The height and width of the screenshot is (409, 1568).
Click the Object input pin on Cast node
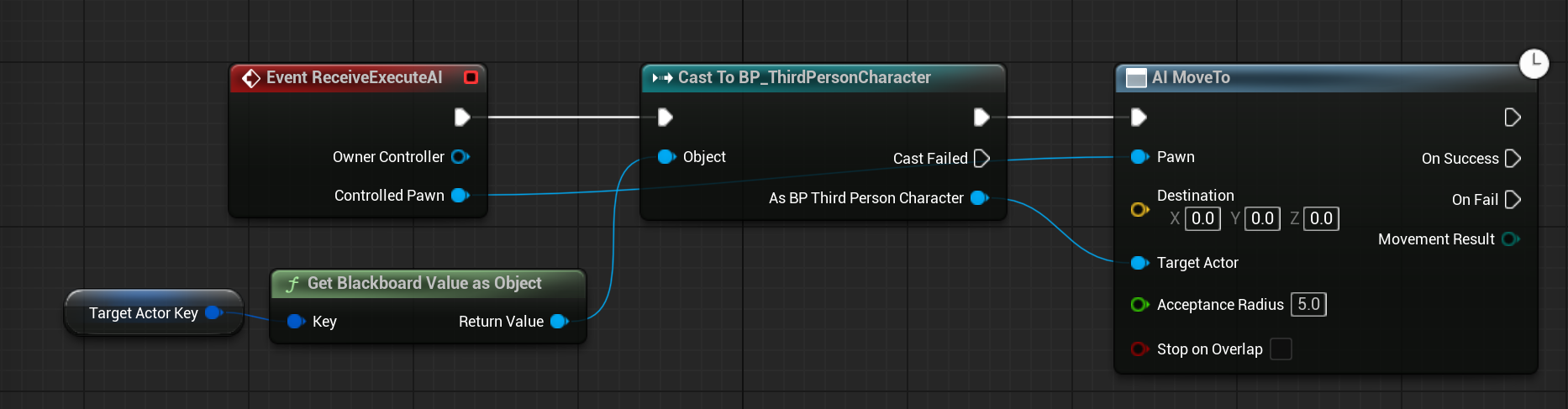click(x=666, y=157)
